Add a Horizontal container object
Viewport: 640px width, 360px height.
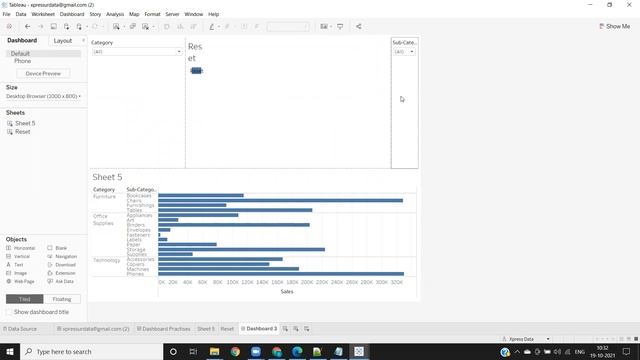click(x=20, y=248)
